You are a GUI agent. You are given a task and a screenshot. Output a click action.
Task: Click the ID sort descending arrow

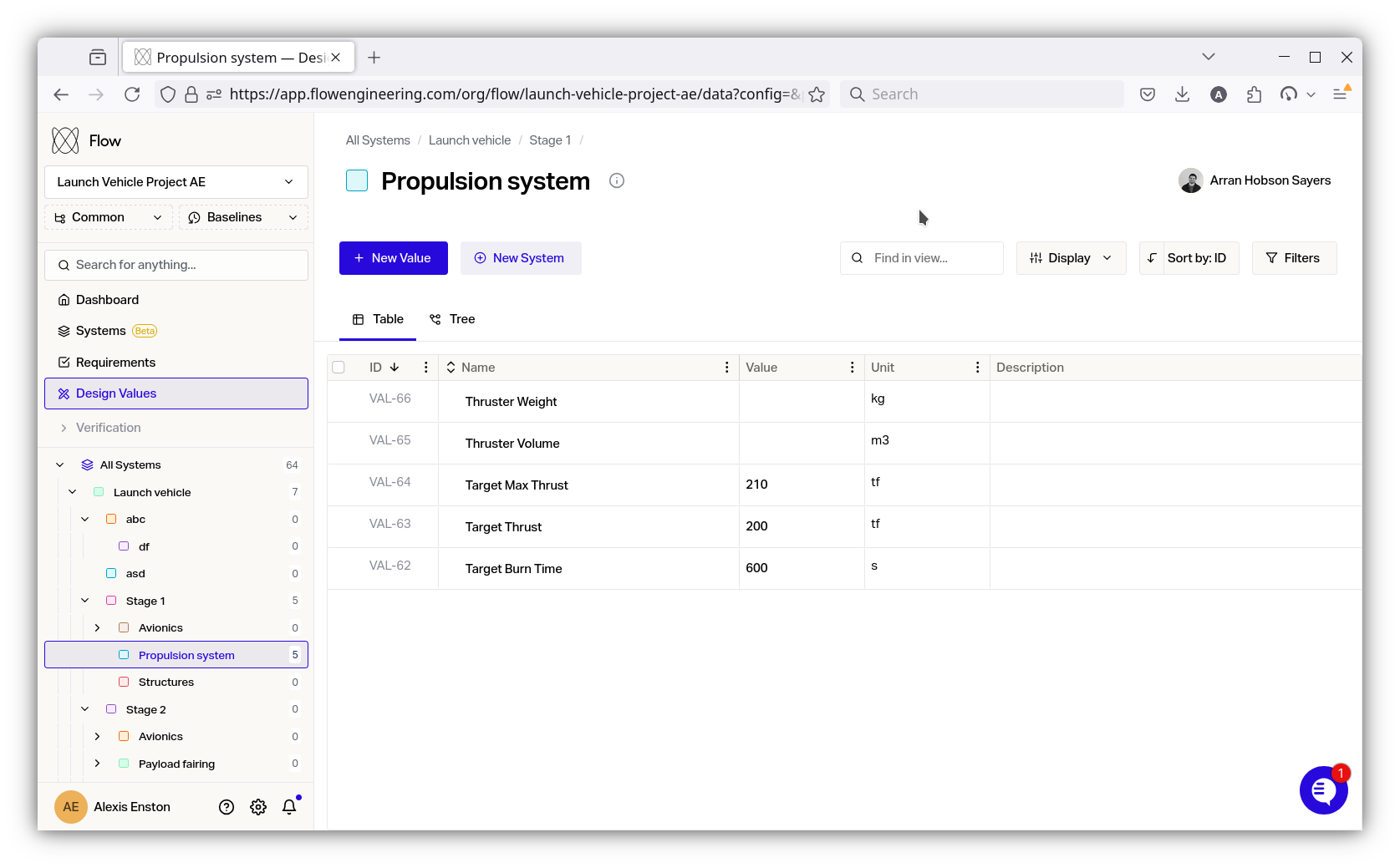point(395,368)
